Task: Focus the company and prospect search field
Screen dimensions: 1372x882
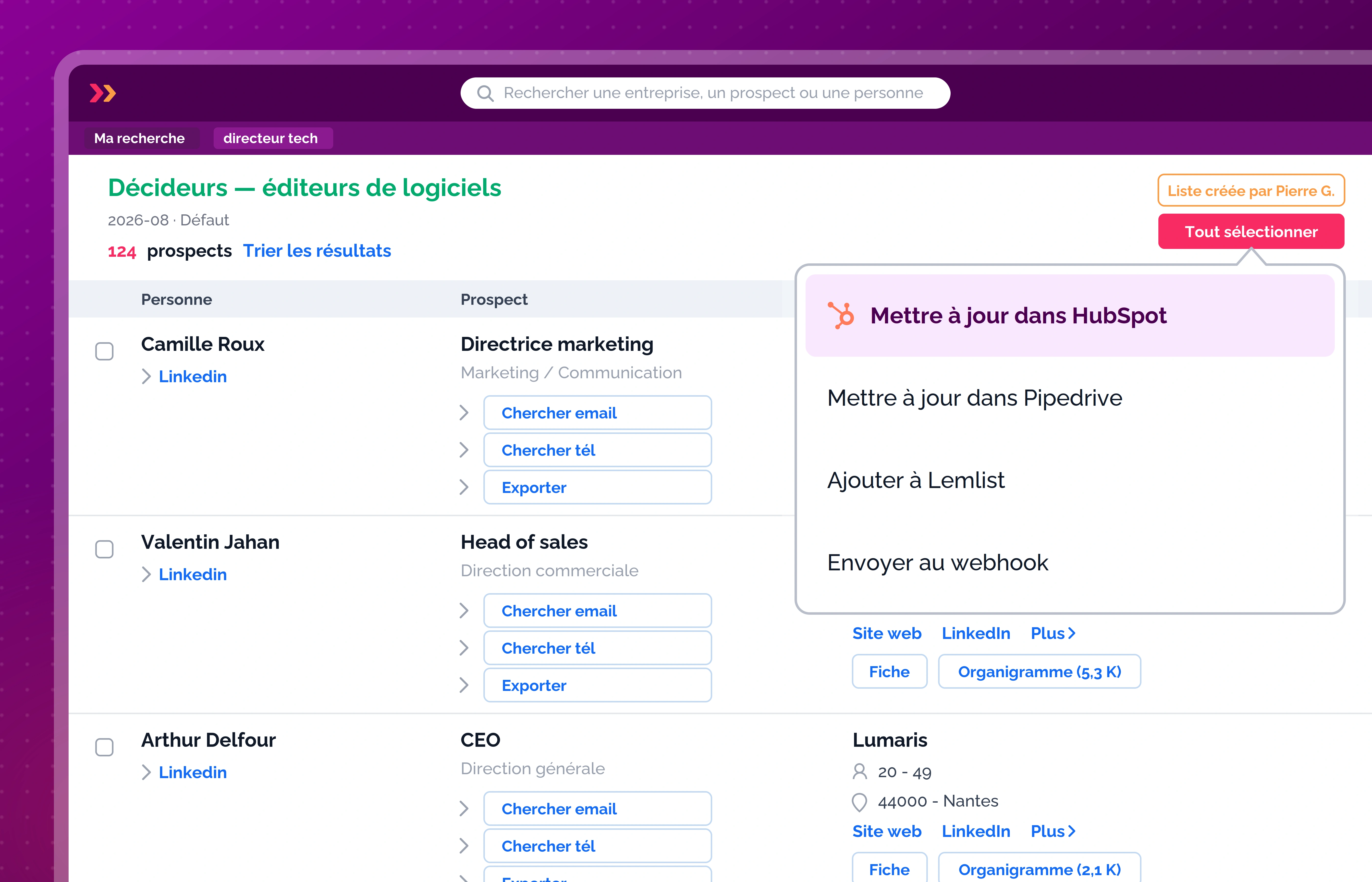Action: point(705,93)
